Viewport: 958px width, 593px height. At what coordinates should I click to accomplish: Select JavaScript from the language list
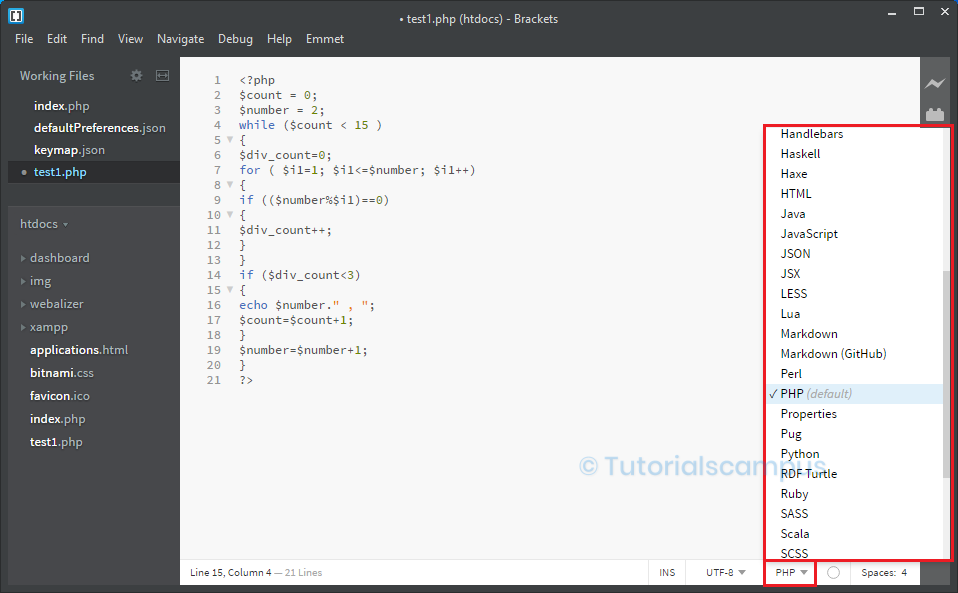[x=810, y=233]
